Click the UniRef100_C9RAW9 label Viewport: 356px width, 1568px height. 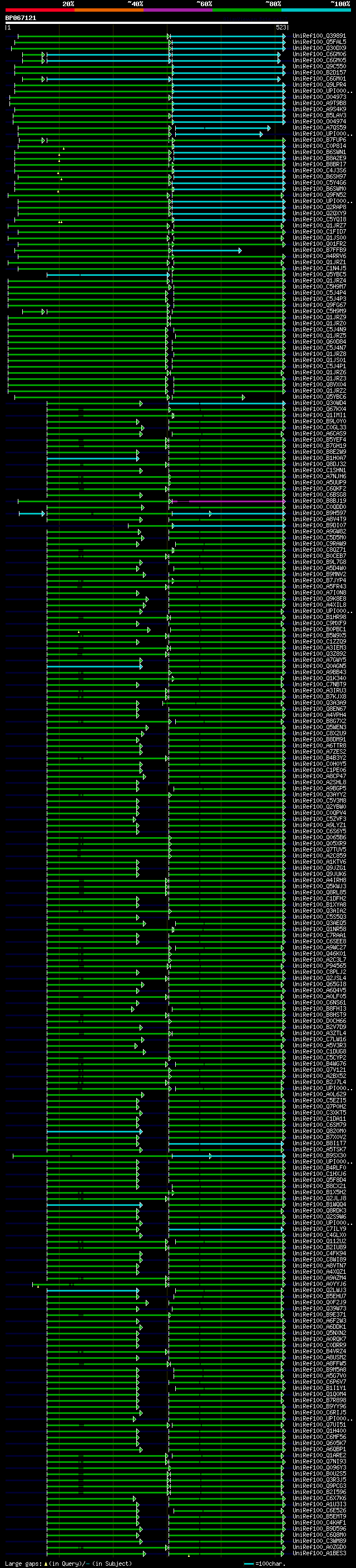319,543
